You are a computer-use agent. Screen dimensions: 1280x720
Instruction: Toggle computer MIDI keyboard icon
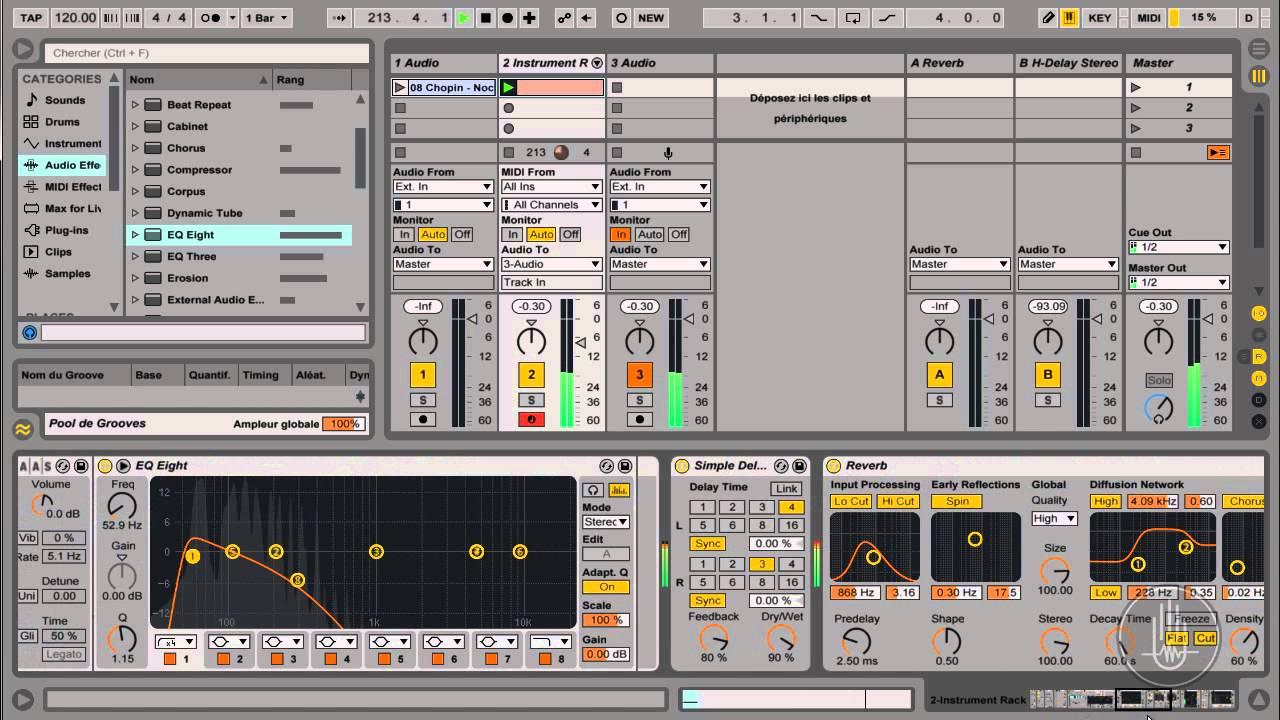tap(1069, 18)
